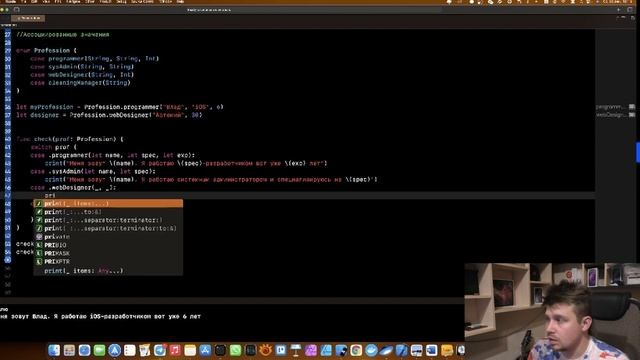This screenshot has height=360, width=640.
Task: Click 'let myProfession' declaration line
Action: point(120,107)
